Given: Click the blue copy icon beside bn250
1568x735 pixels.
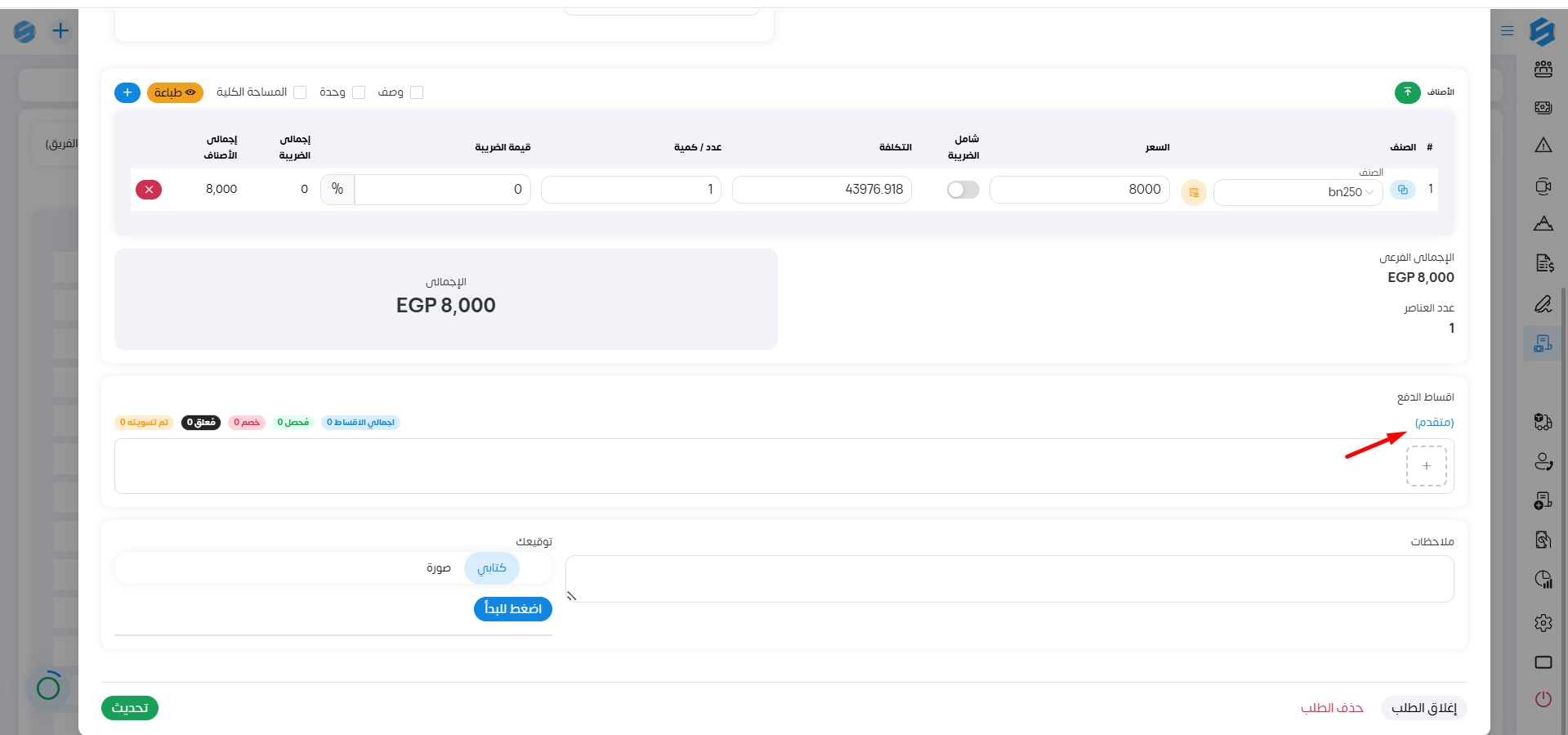Looking at the screenshot, I should pyautogui.click(x=1402, y=190).
